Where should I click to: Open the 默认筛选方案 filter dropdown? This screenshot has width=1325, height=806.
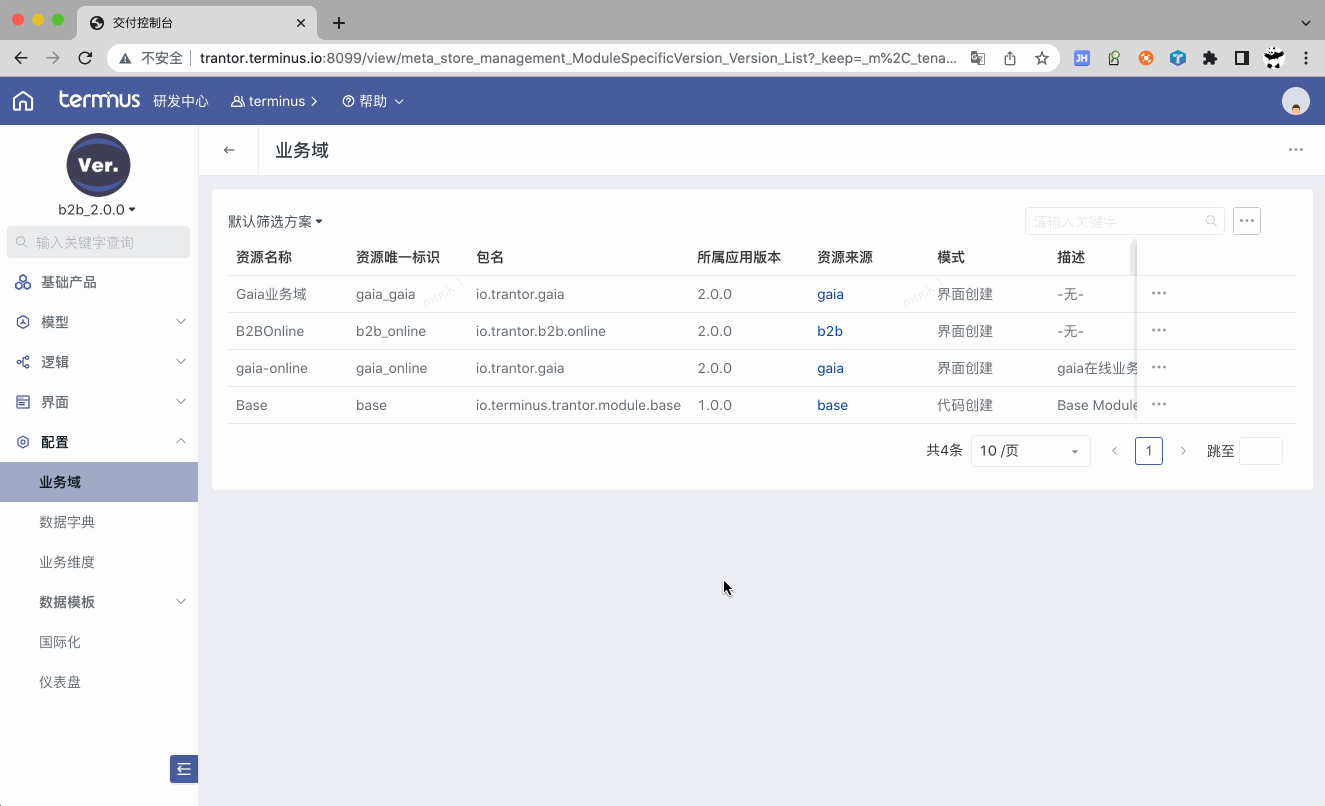point(276,221)
